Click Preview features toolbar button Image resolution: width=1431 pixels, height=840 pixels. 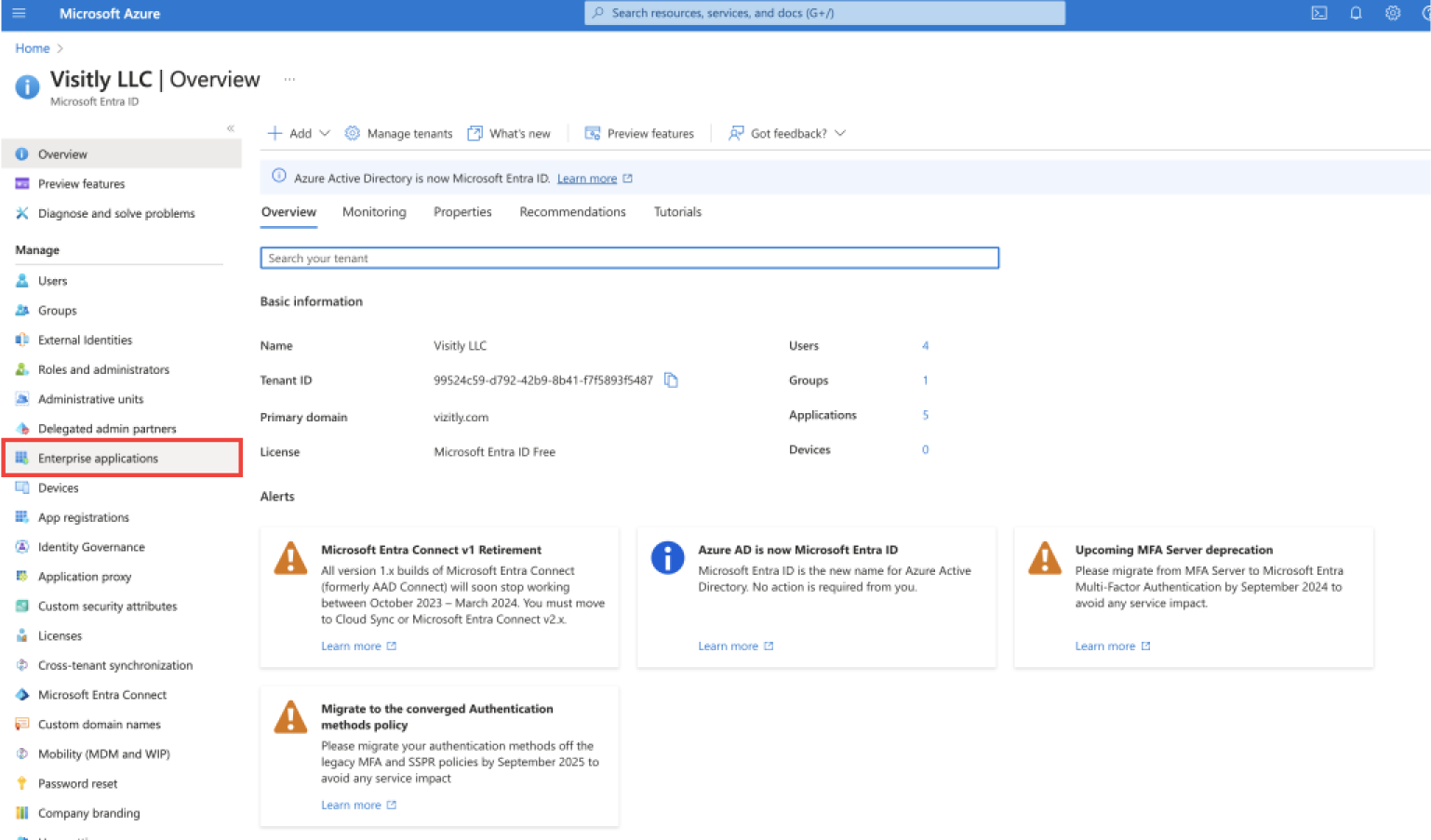(639, 133)
